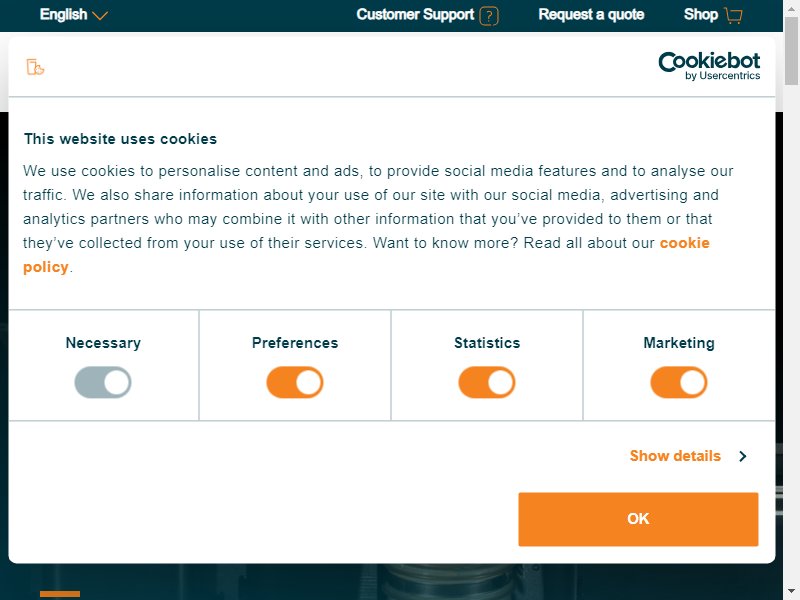The height and width of the screenshot is (600, 800).
Task: Open the Shop cart icon
Action: [x=733, y=15]
